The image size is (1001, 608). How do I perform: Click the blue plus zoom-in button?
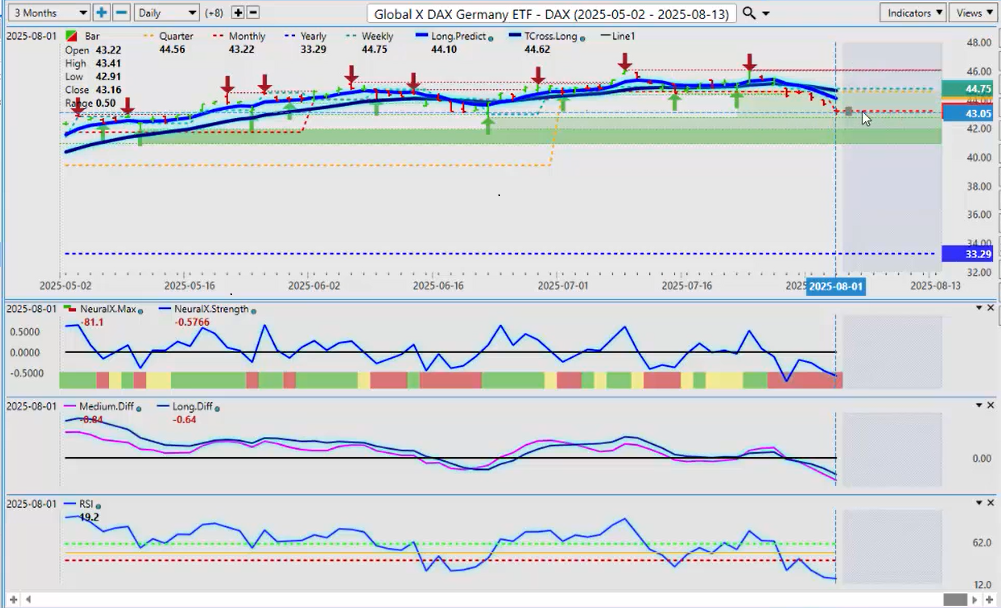coord(102,13)
